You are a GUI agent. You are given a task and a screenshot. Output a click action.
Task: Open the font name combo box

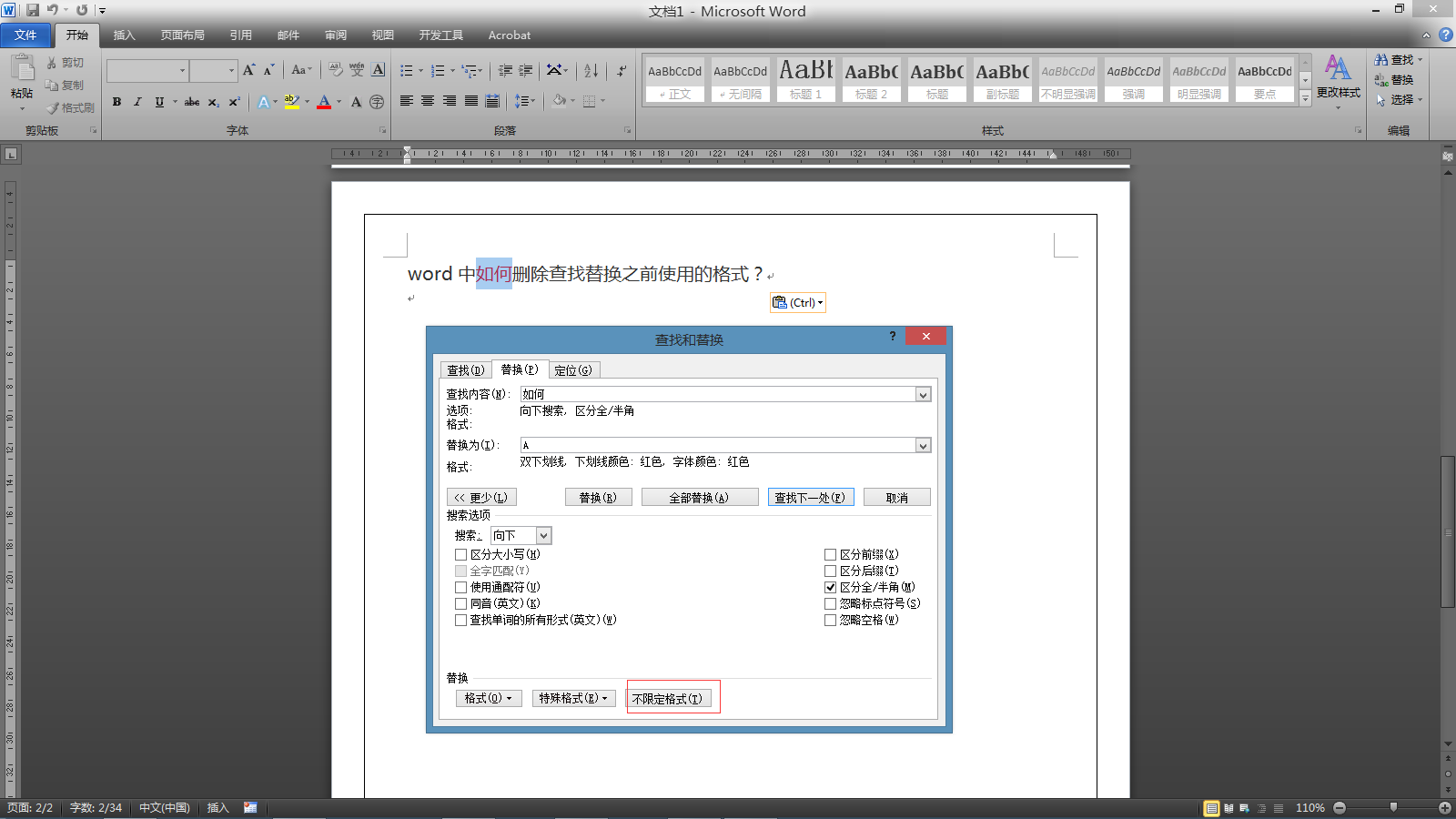point(147,70)
